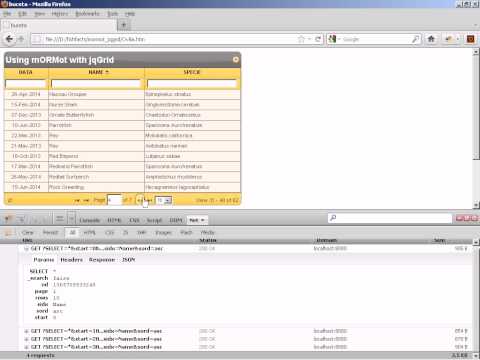Open the File menu
The width and height of the screenshot is (480, 360).
[7, 14]
